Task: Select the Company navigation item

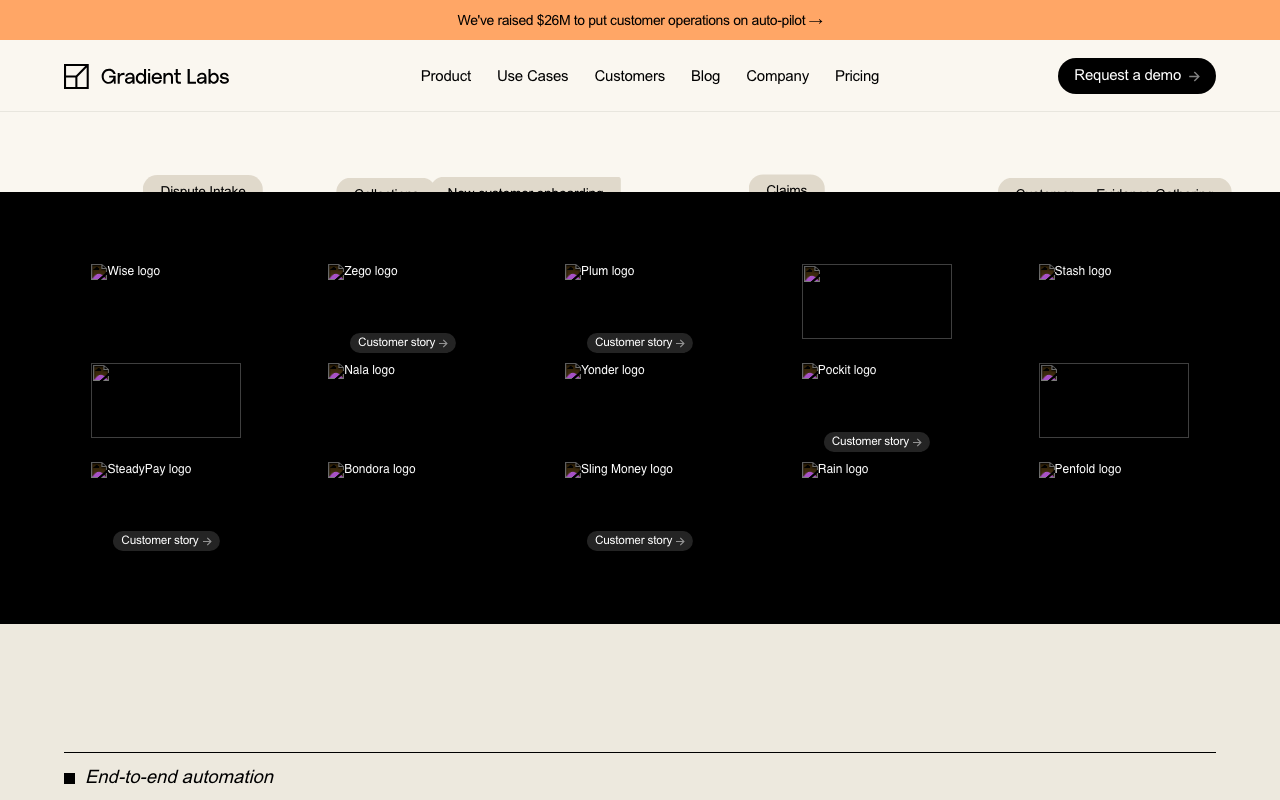Action: 778,76
